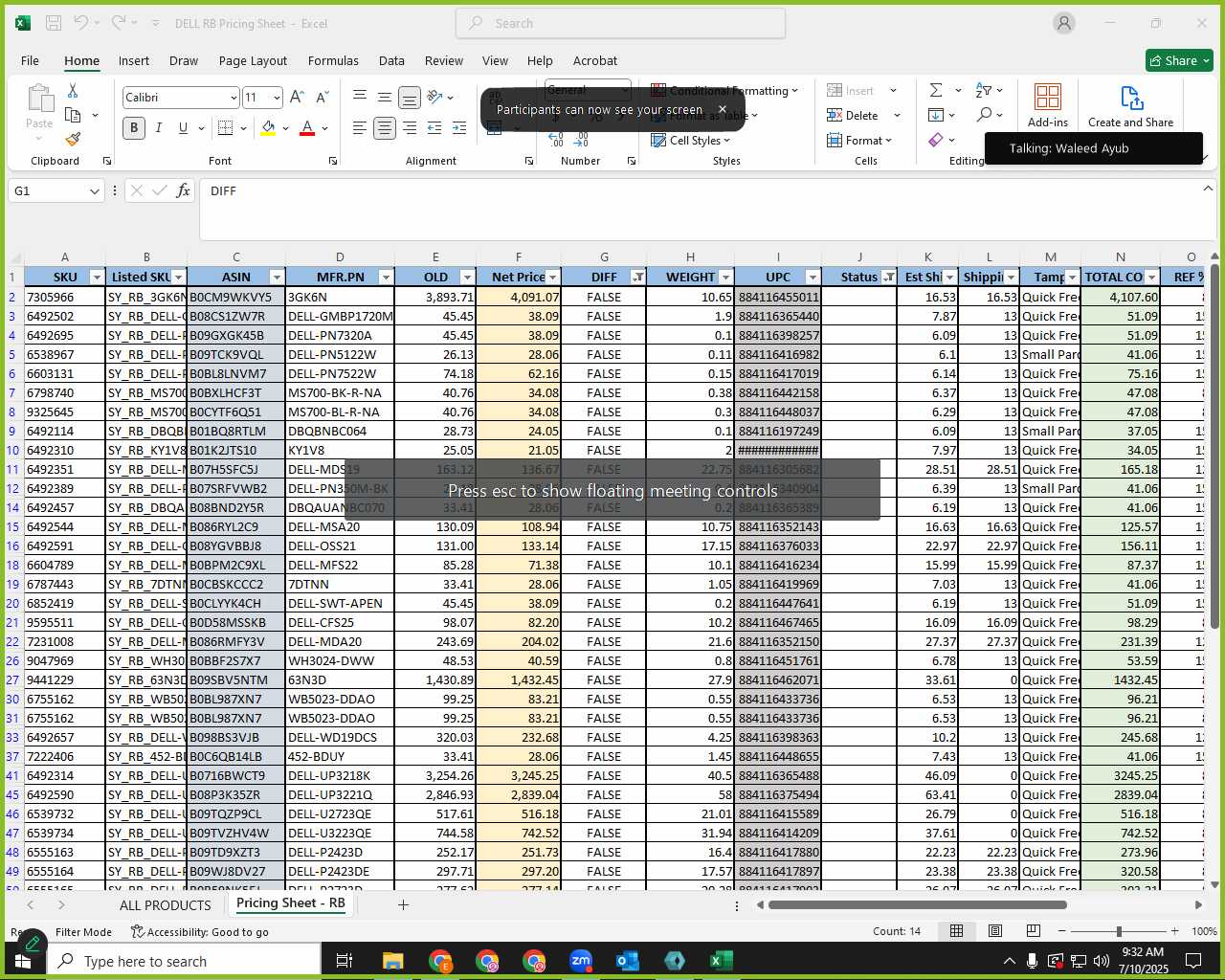Open the Cell Styles dropdown

[x=690, y=141]
